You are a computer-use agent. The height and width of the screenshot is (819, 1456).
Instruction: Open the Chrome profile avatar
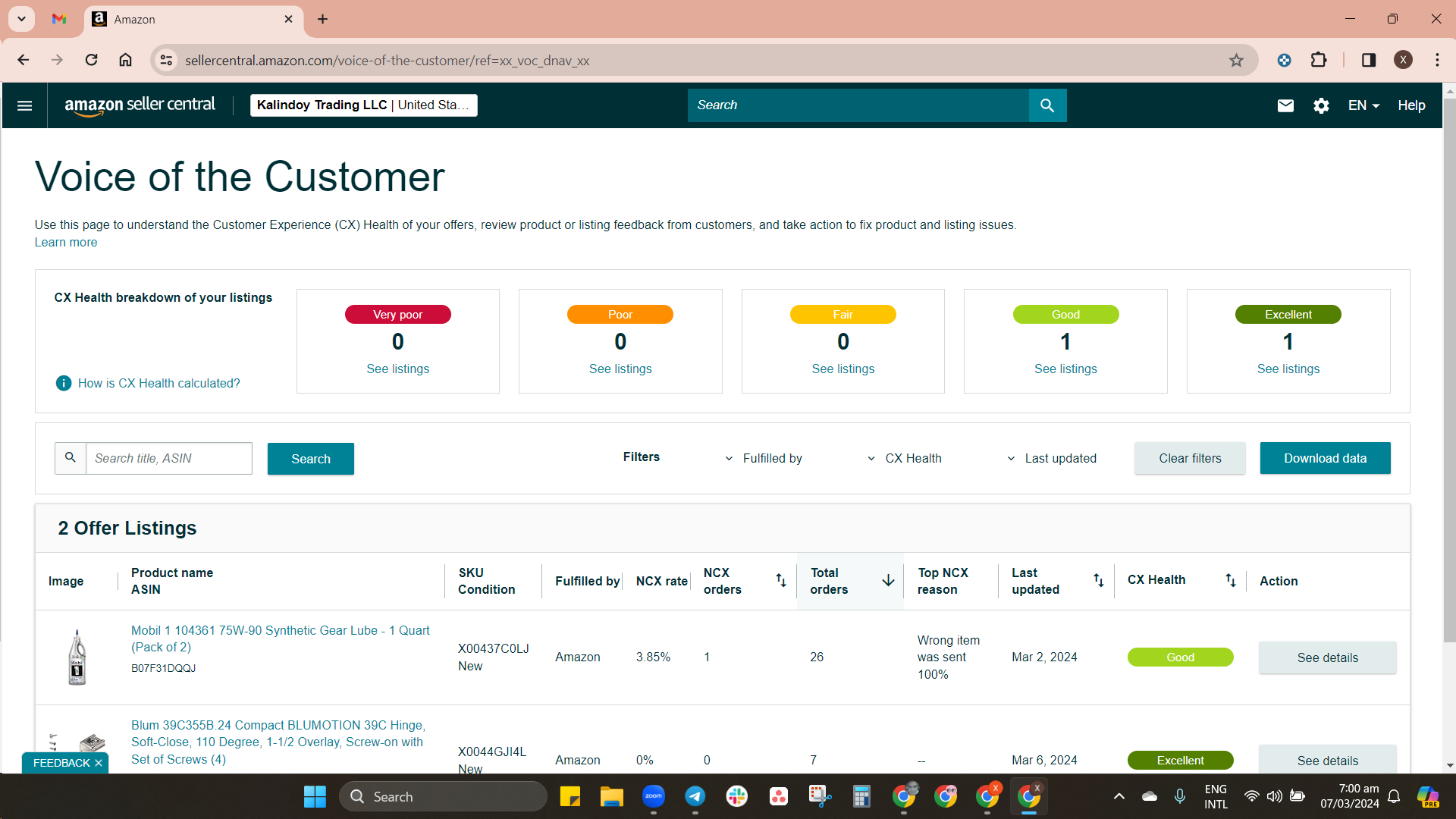click(x=1403, y=60)
